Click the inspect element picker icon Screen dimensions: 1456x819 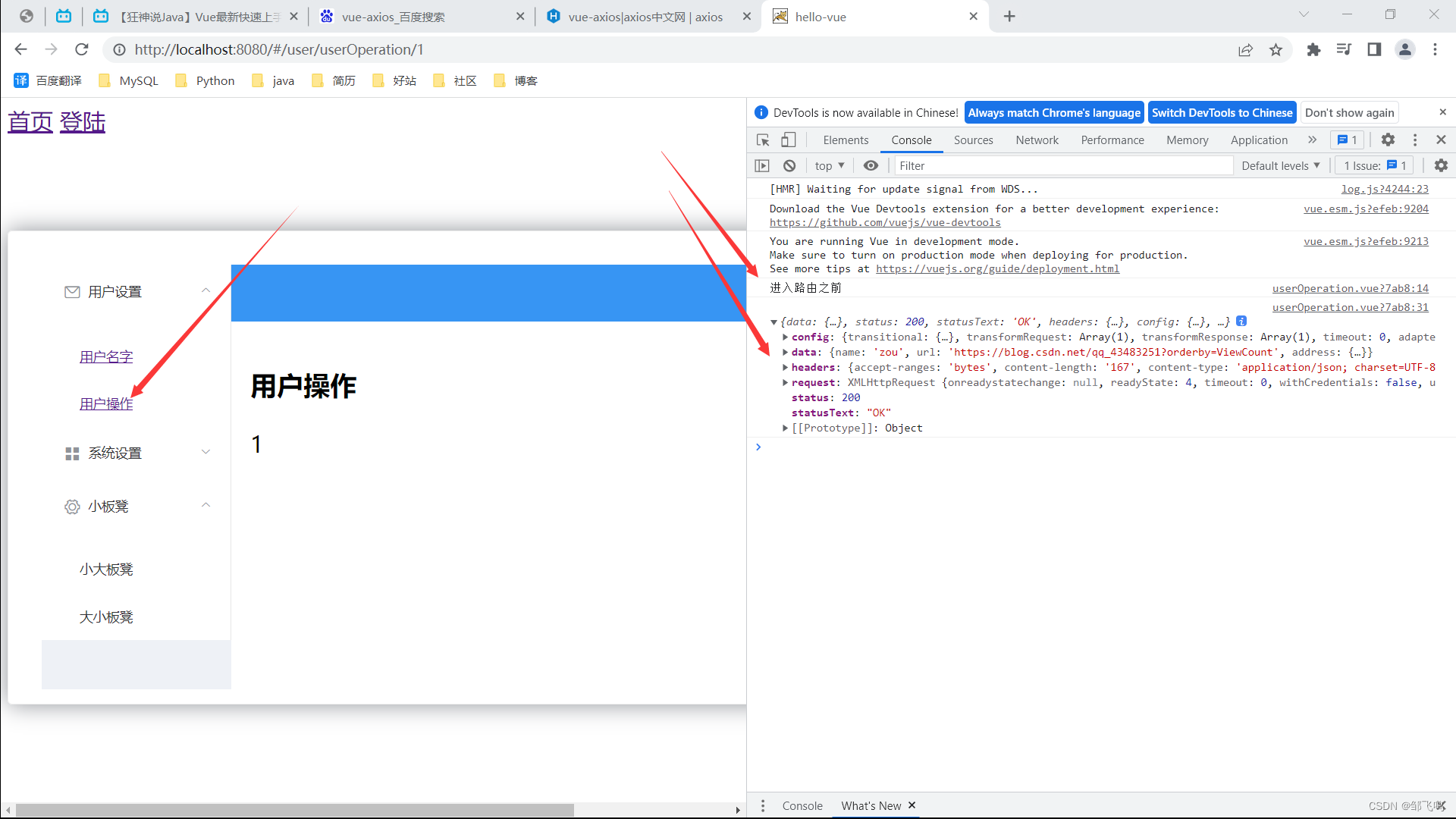pos(763,140)
